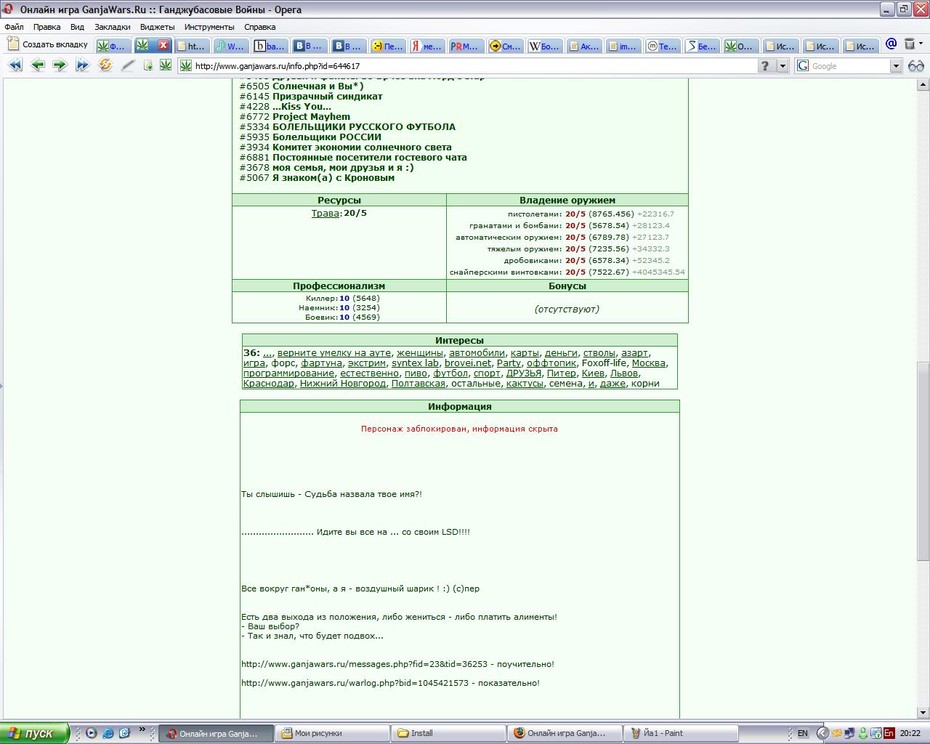
Task: Click the 'женщины' interest link
Action: click(419, 353)
